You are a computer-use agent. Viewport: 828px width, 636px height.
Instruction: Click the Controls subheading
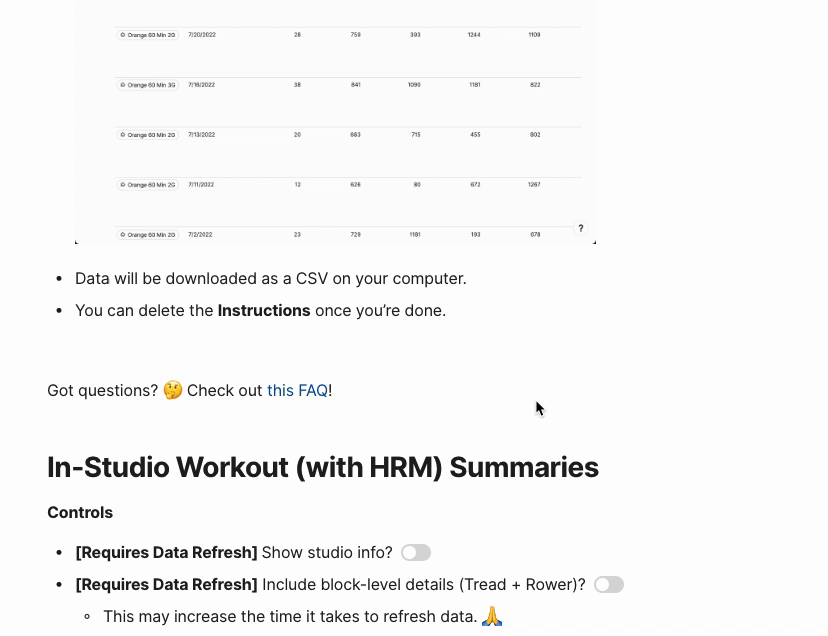(80, 512)
